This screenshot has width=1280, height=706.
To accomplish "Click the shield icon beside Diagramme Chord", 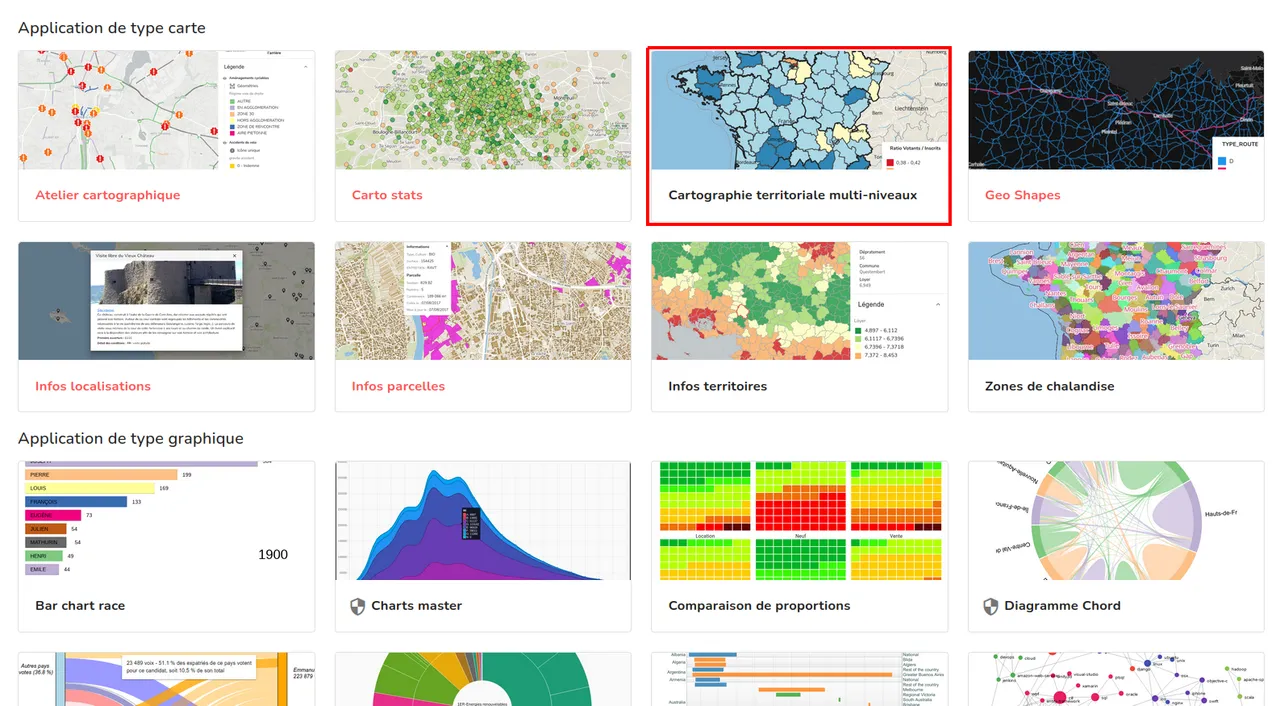I will pos(991,606).
